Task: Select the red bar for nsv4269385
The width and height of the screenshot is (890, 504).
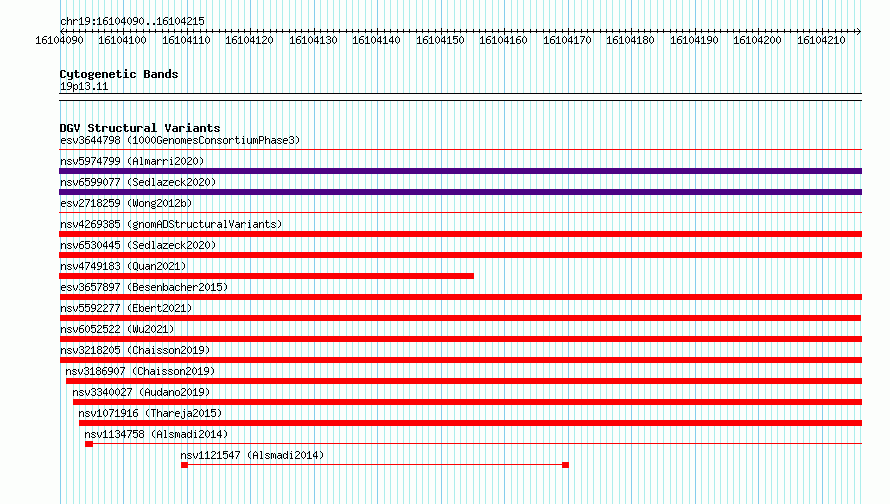Action: (x=460, y=234)
